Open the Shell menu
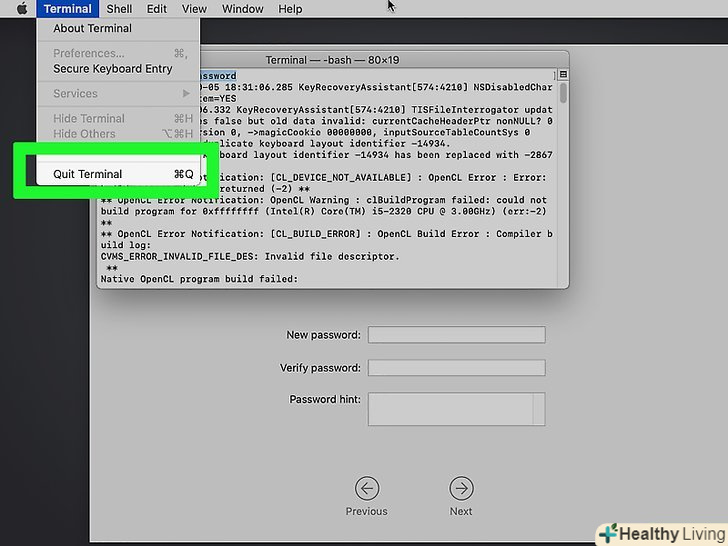This screenshot has height=546, width=728. click(119, 9)
